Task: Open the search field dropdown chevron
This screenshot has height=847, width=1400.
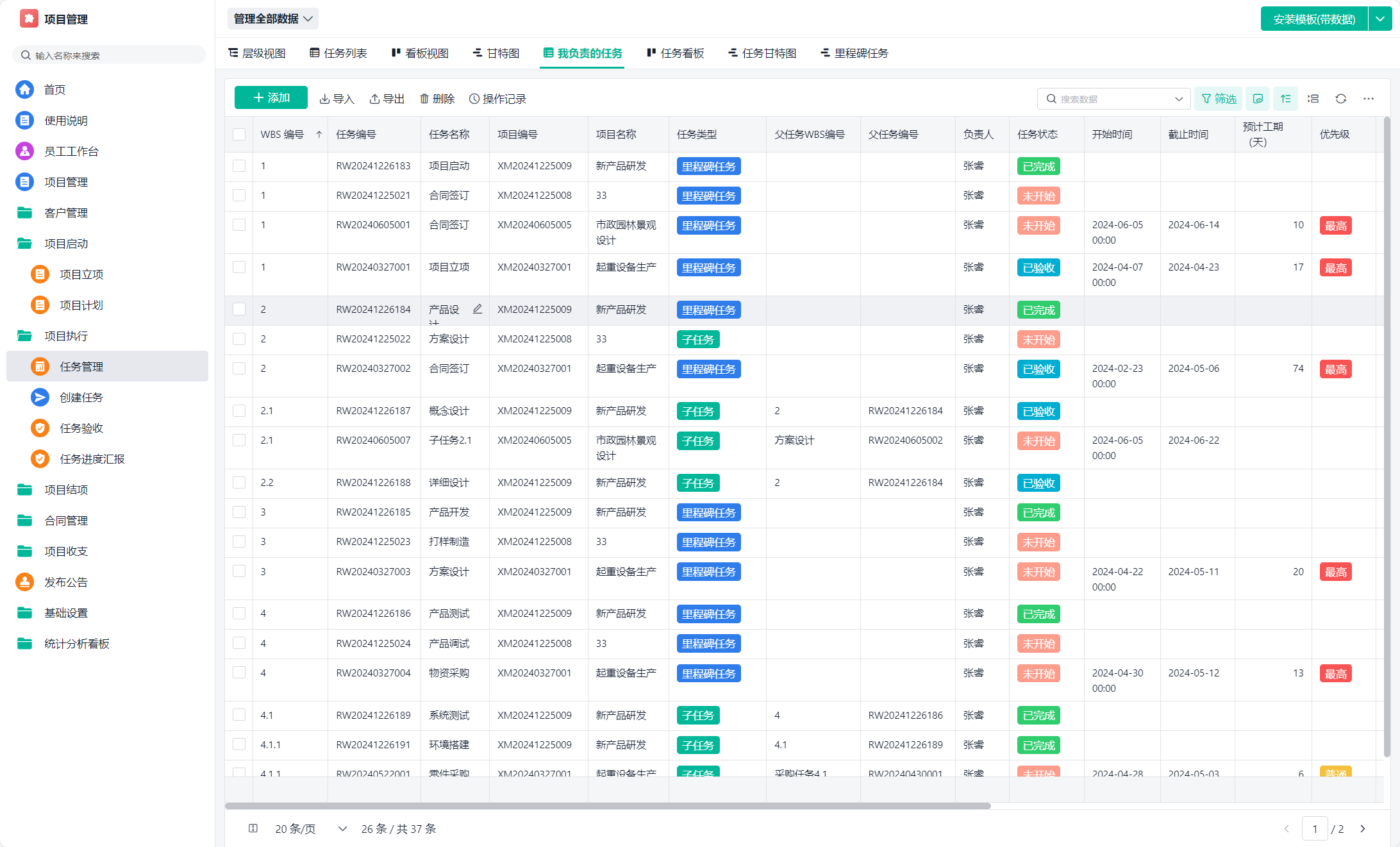Action: [1178, 99]
